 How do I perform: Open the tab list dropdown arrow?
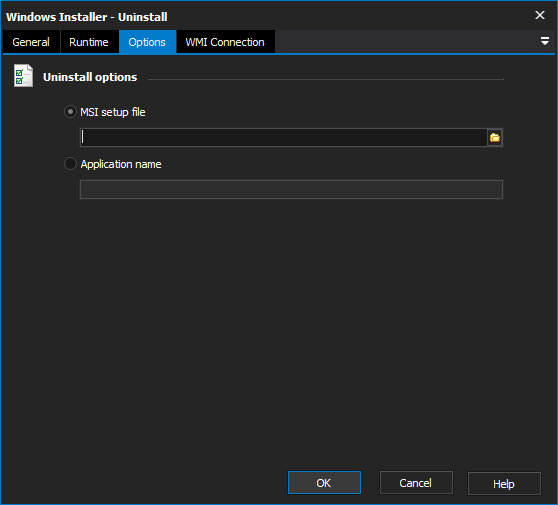(x=544, y=41)
